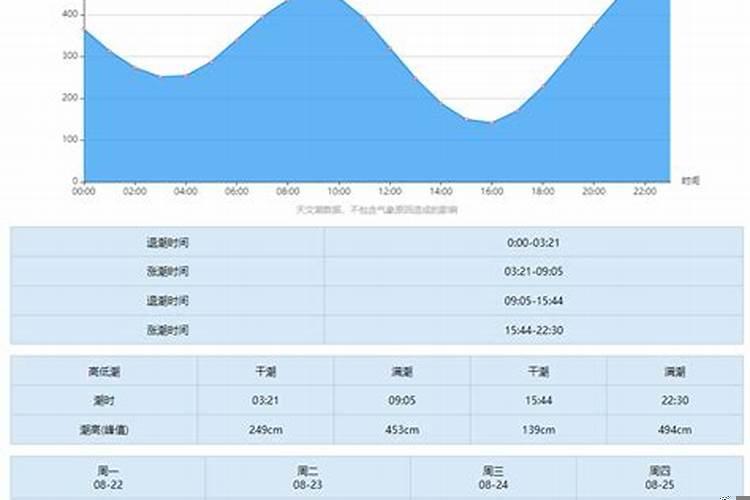Select the 周一 08-22 date tab

coord(108,477)
